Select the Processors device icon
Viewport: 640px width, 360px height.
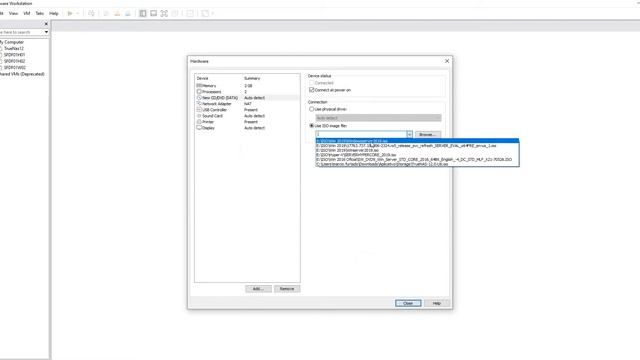pyautogui.click(x=199, y=92)
